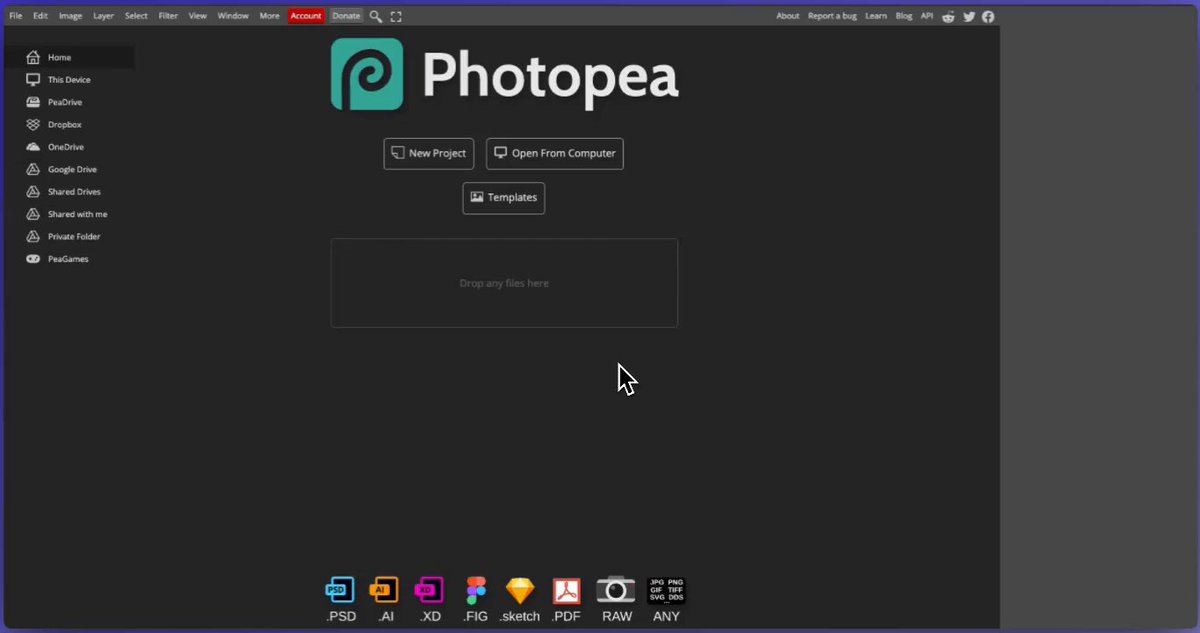Click the ANY formats icon

666,590
